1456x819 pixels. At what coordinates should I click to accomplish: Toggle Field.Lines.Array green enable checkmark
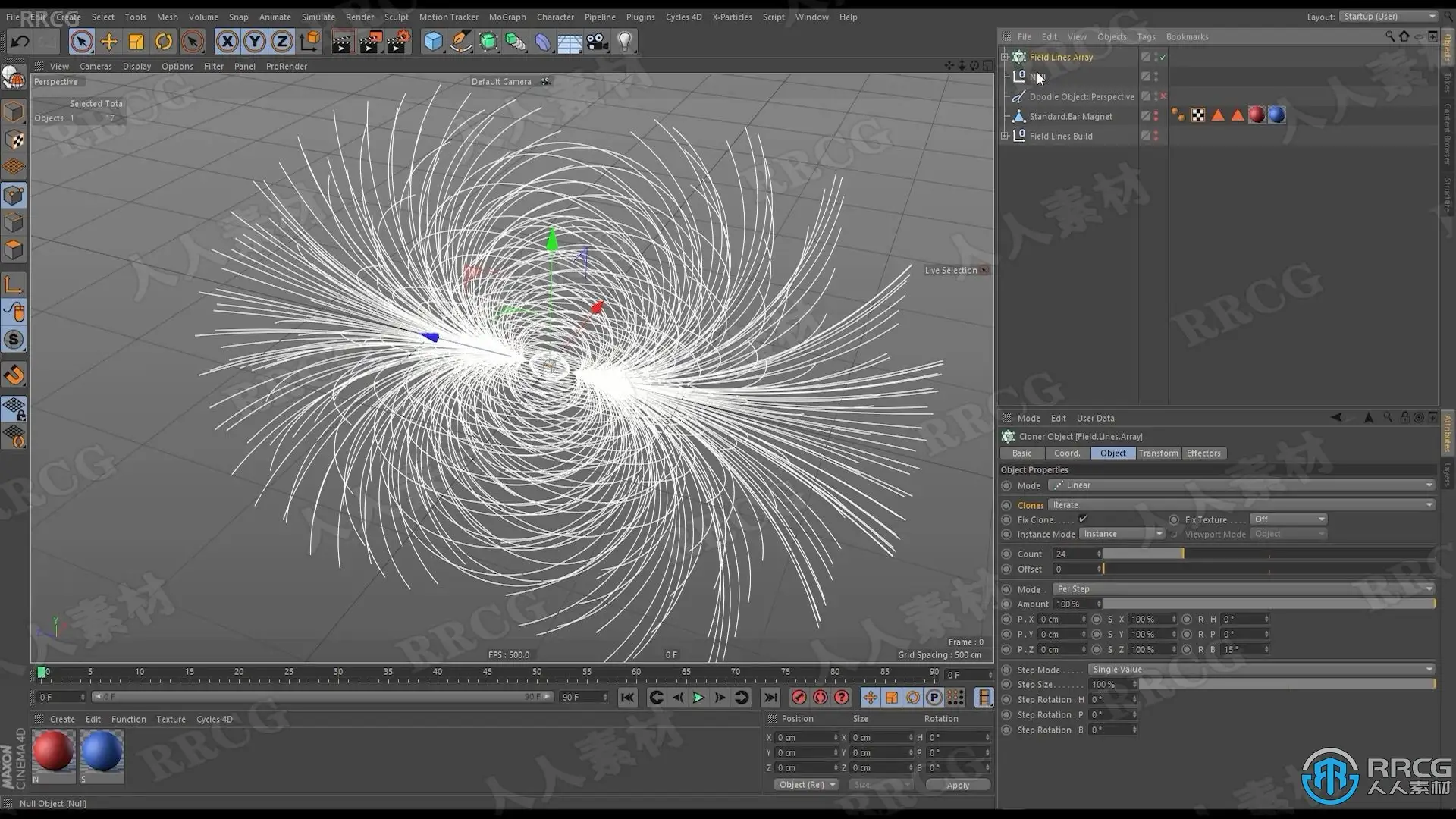pyautogui.click(x=1163, y=57)
